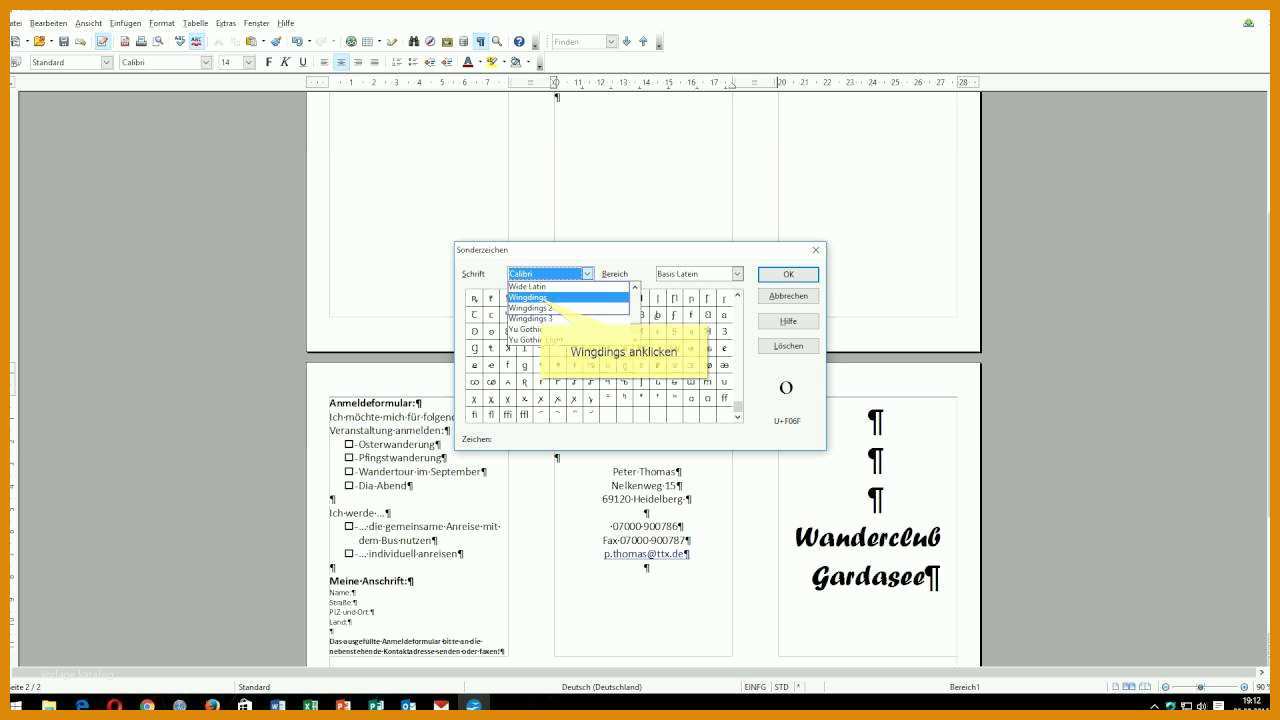Screen dimensions: 1280x720
Task: Click the Zoom magnifier toolbar icon
Action: [x=497, y=41]
